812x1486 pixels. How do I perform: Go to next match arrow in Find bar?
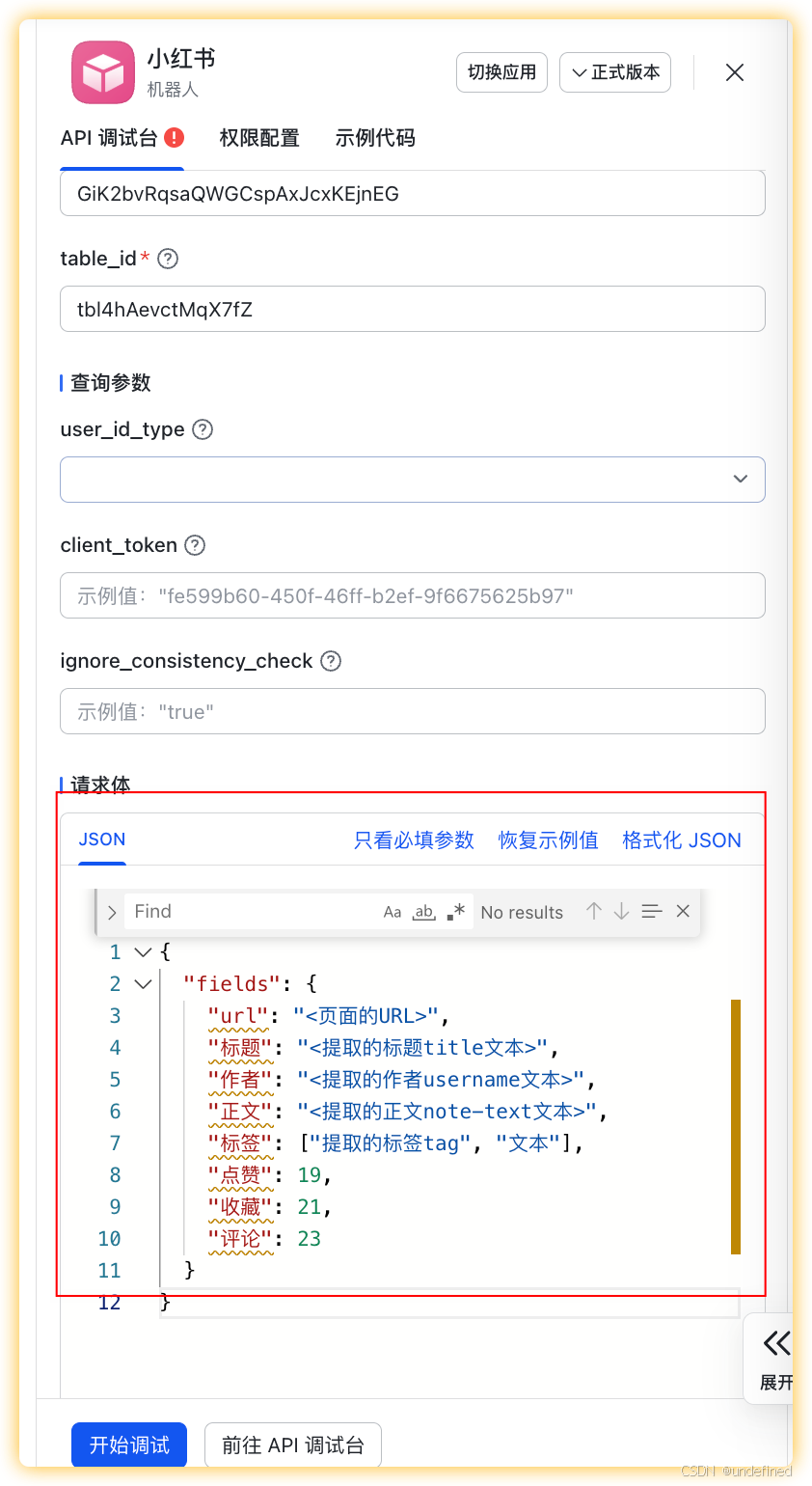(621, 912)
